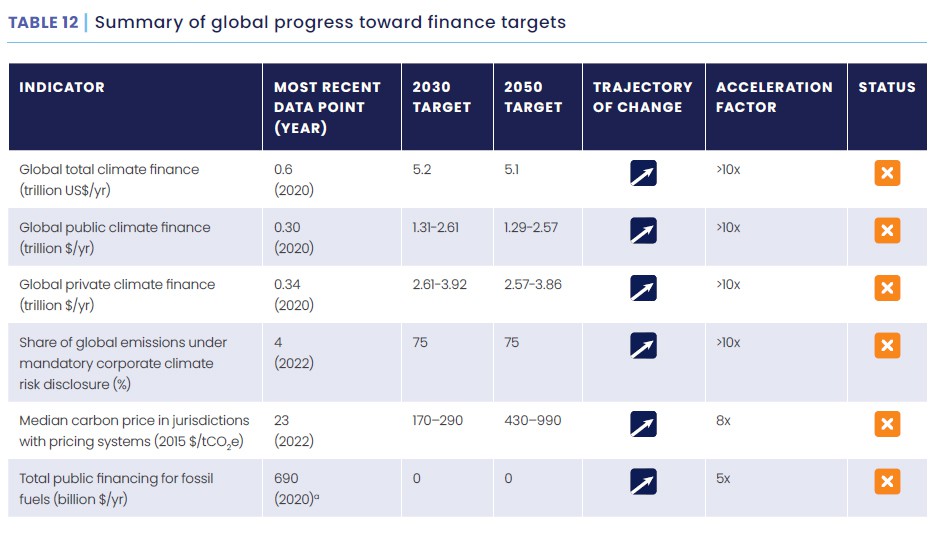Click the STATUS column header
Viewport: 948px width, 535px height.
pyautogui.click(x=887, y=87)
